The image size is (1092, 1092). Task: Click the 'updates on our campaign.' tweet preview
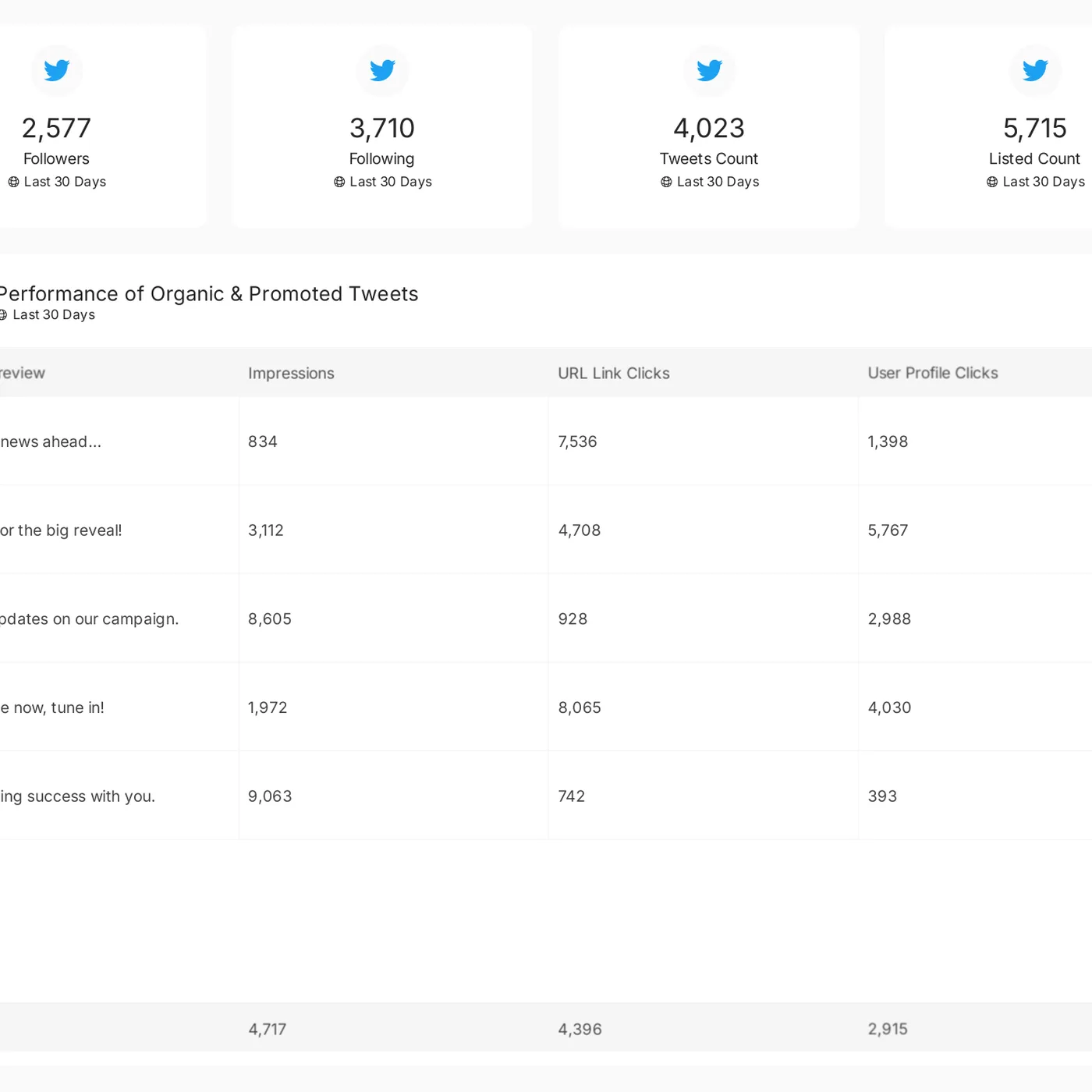[x=90, y=619]
